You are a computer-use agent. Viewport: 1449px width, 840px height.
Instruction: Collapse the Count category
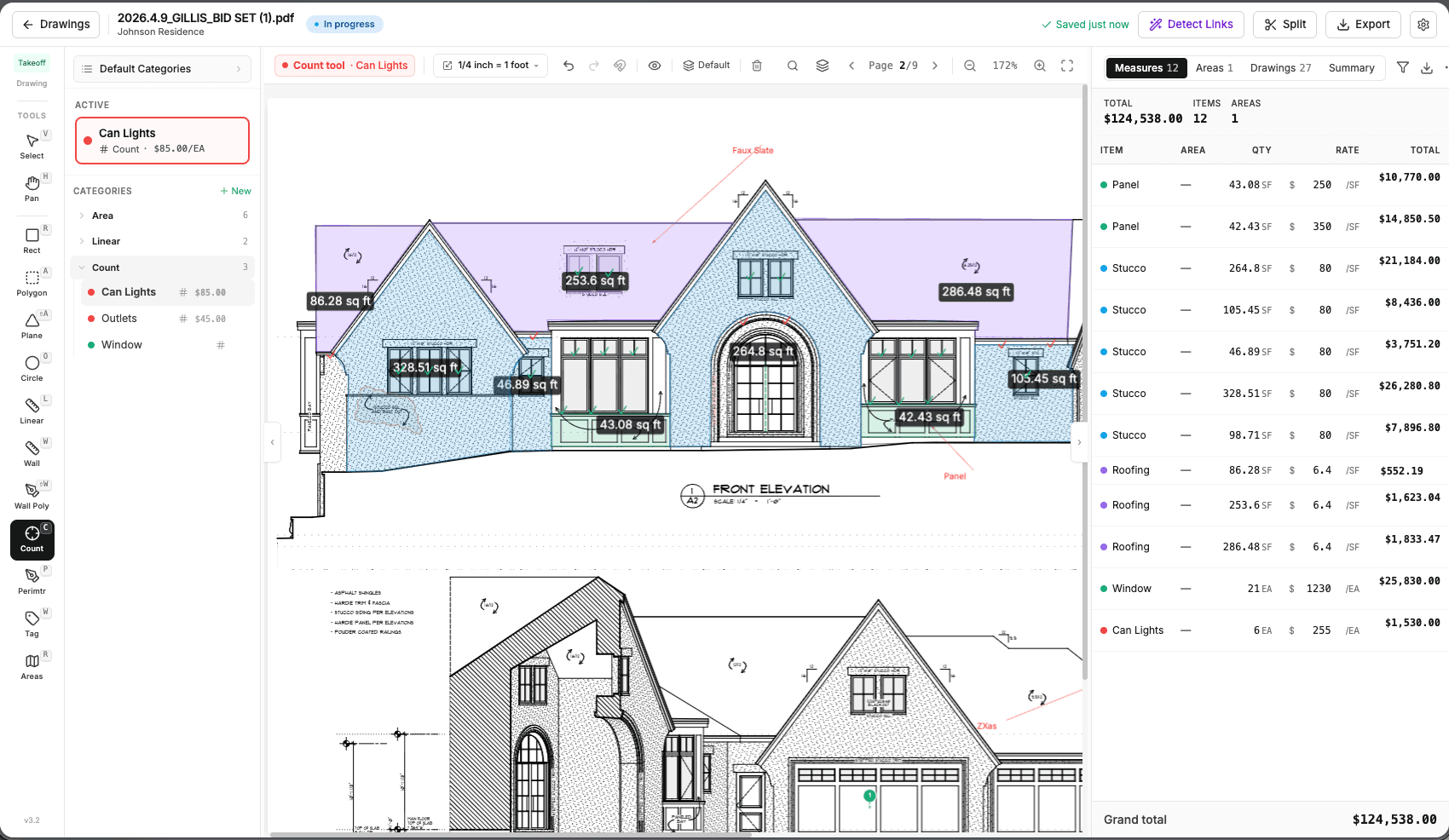click(x=162, y=268)
